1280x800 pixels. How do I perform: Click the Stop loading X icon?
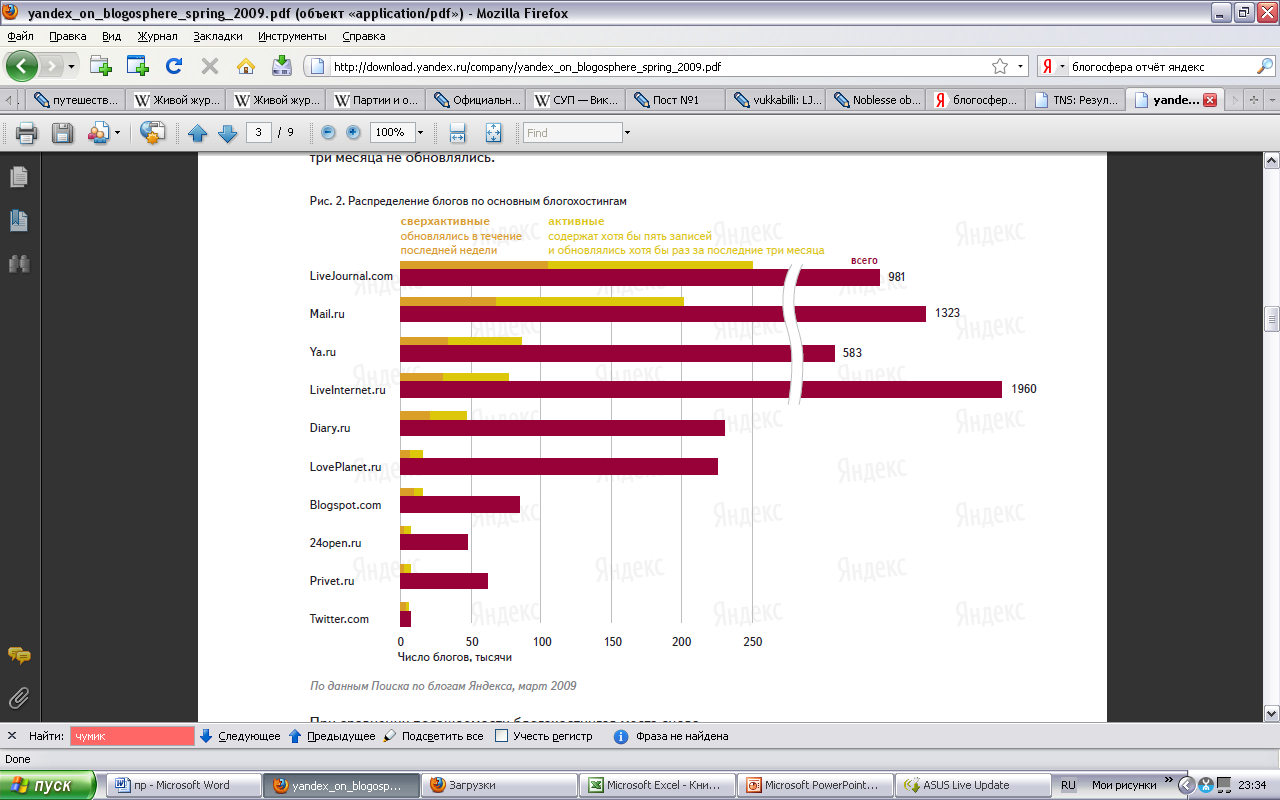tap(209, 66)
